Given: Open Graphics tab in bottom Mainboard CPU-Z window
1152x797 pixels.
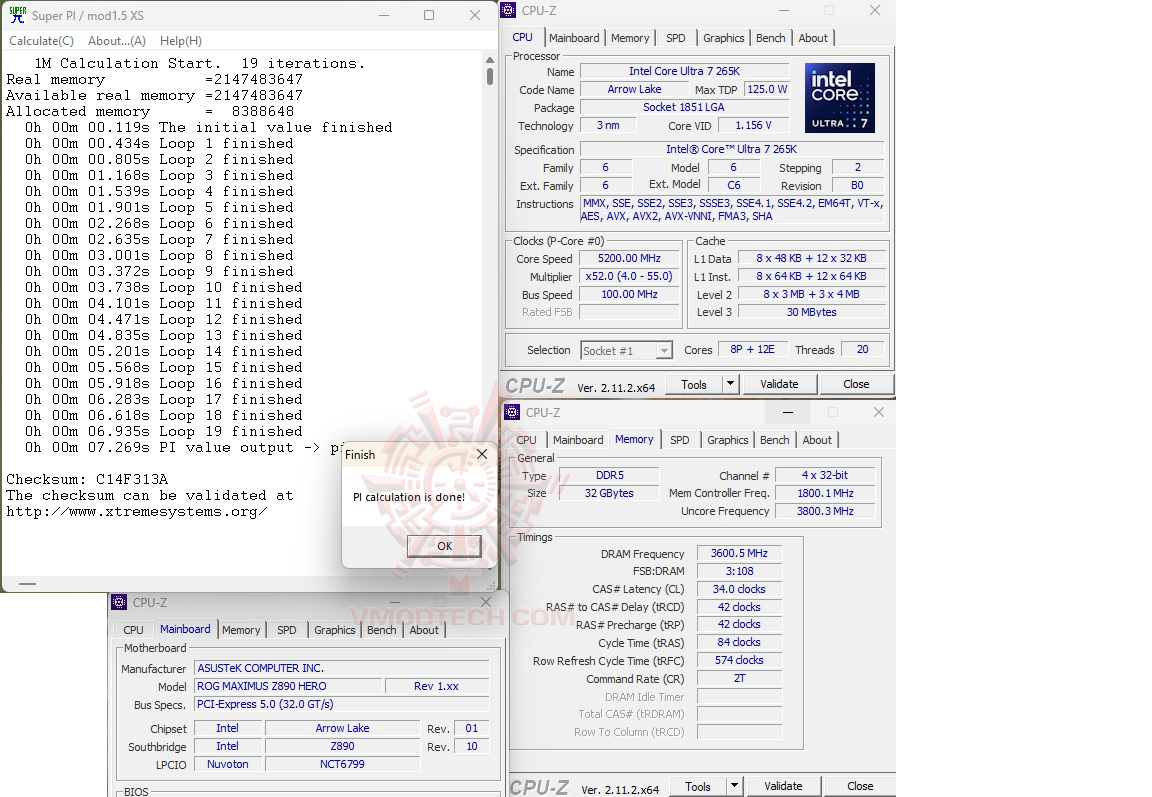Looking at the screenshot, I should 335,630.
